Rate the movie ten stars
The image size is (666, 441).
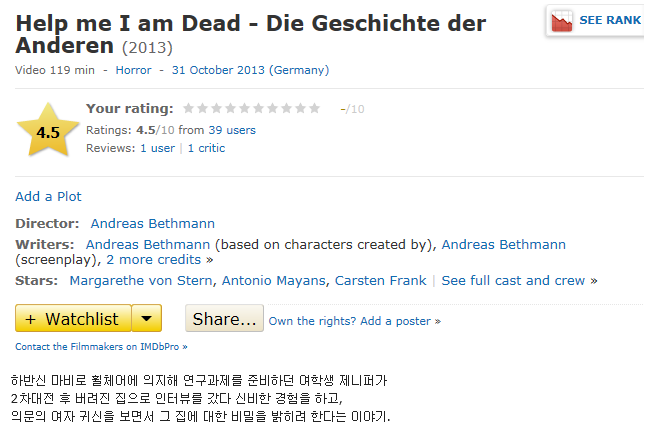coord(315,108)
